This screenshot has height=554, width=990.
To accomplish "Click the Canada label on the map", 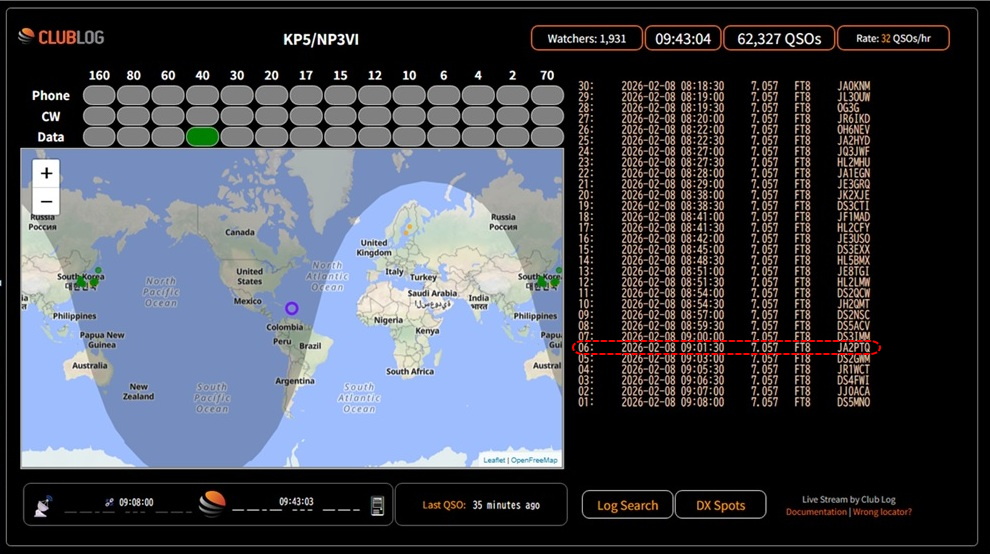I will click(x=240, y=232).
